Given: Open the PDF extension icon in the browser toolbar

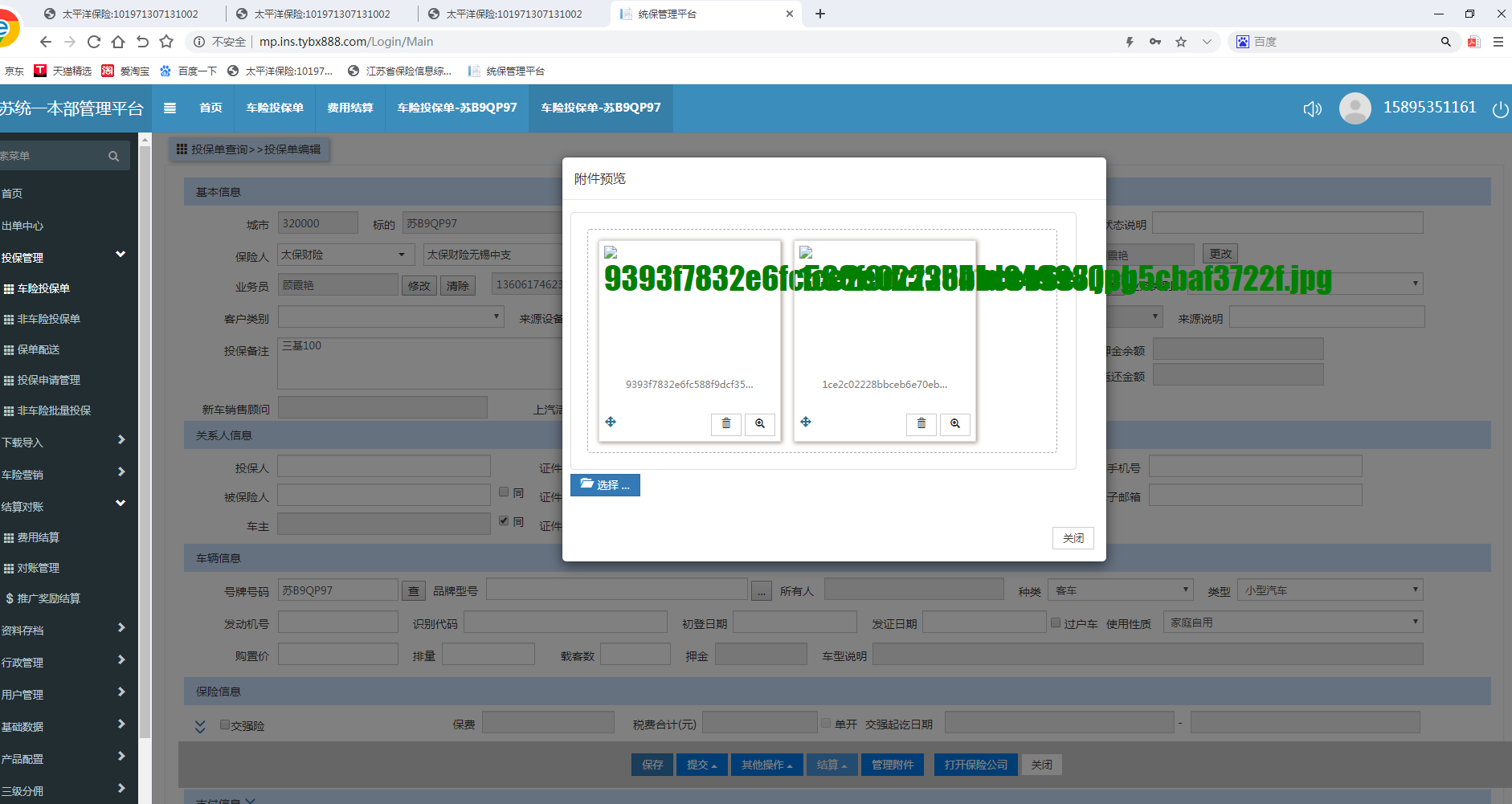Looking at the screenshot, I should [1473, 42].
